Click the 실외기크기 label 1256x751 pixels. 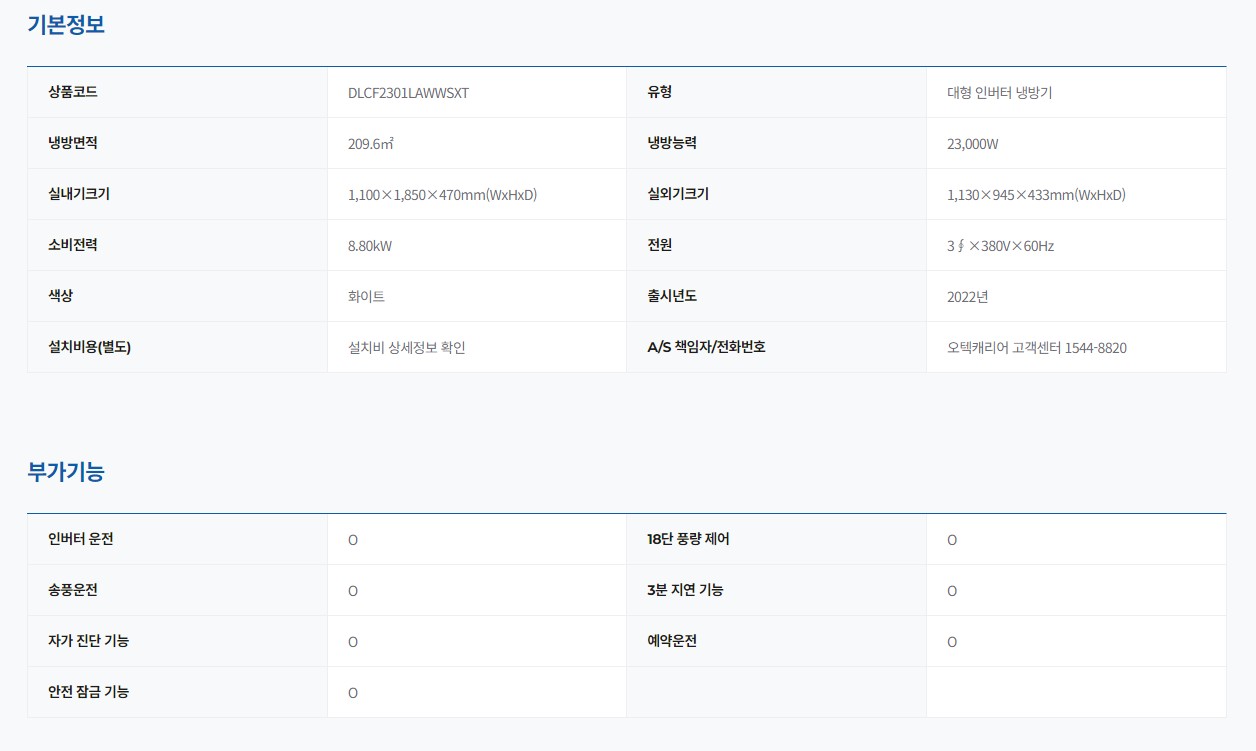click(678, 194)
